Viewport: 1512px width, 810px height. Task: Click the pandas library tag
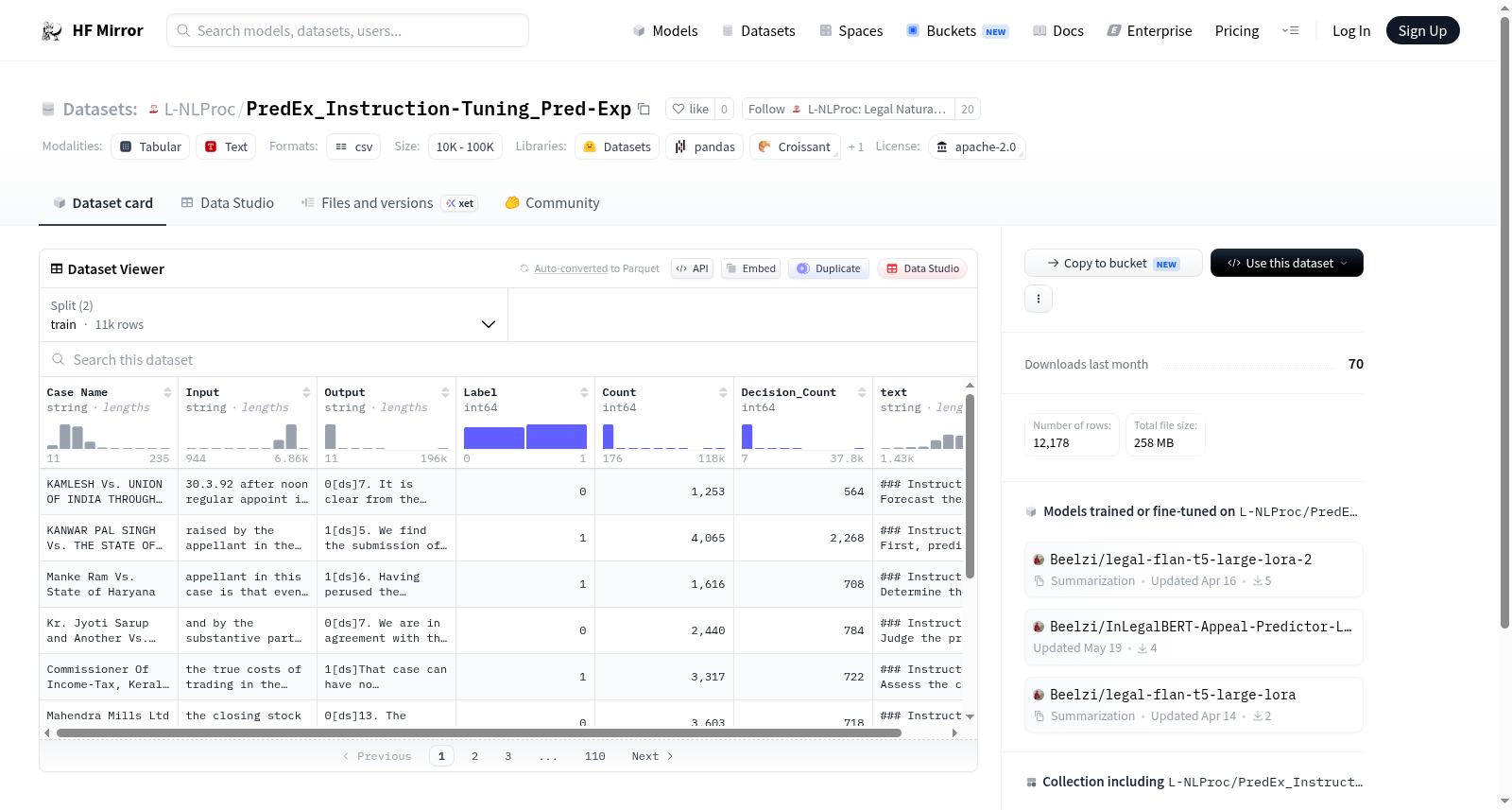click(x=705, y=146)
